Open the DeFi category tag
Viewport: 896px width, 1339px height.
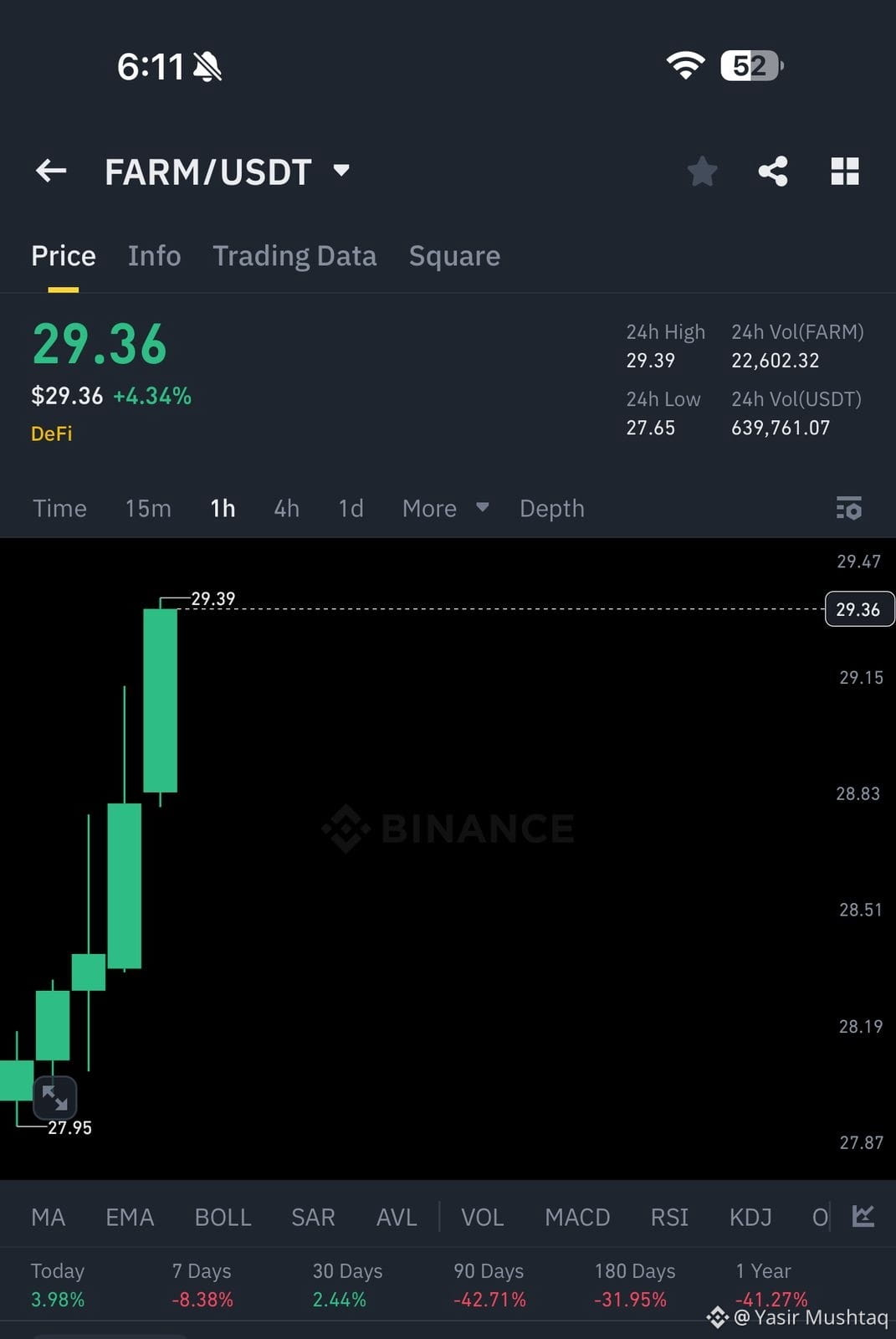[52, 434]
